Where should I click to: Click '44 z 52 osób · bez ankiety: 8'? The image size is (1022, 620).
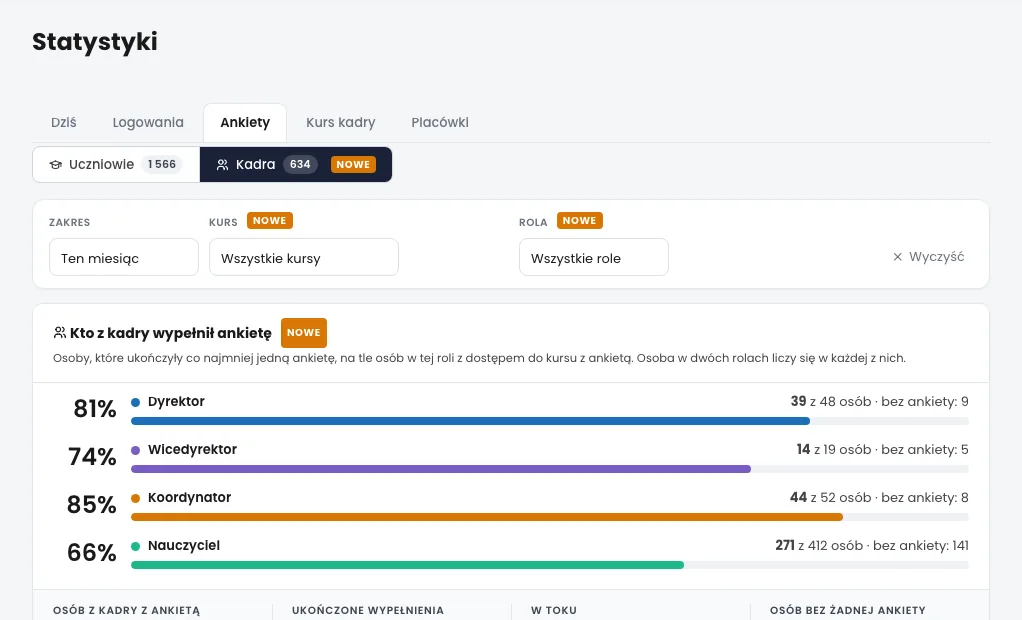879,498
